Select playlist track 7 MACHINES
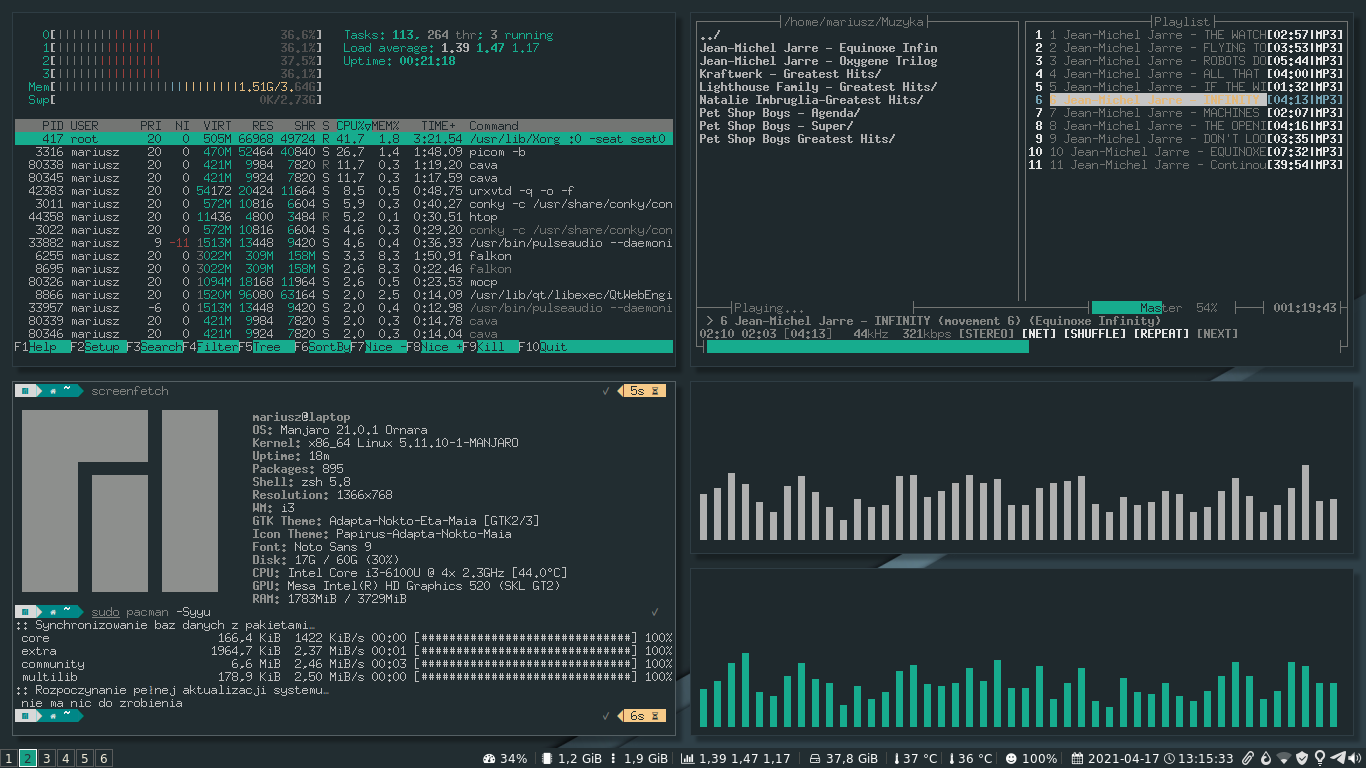The height and width of the screenshot is (768, 1366). point(1186,112)
